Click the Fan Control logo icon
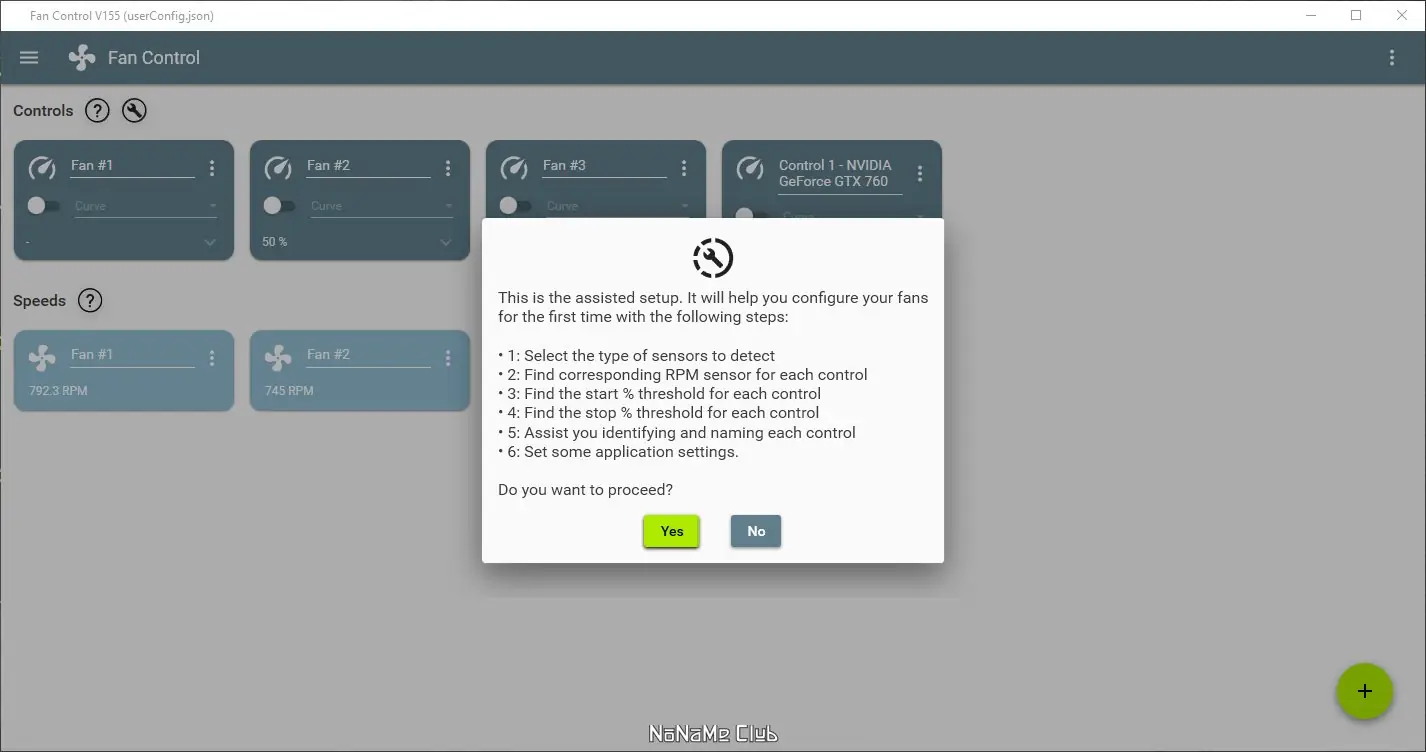This screenshot has height=752, width=1426. [82, 58]
